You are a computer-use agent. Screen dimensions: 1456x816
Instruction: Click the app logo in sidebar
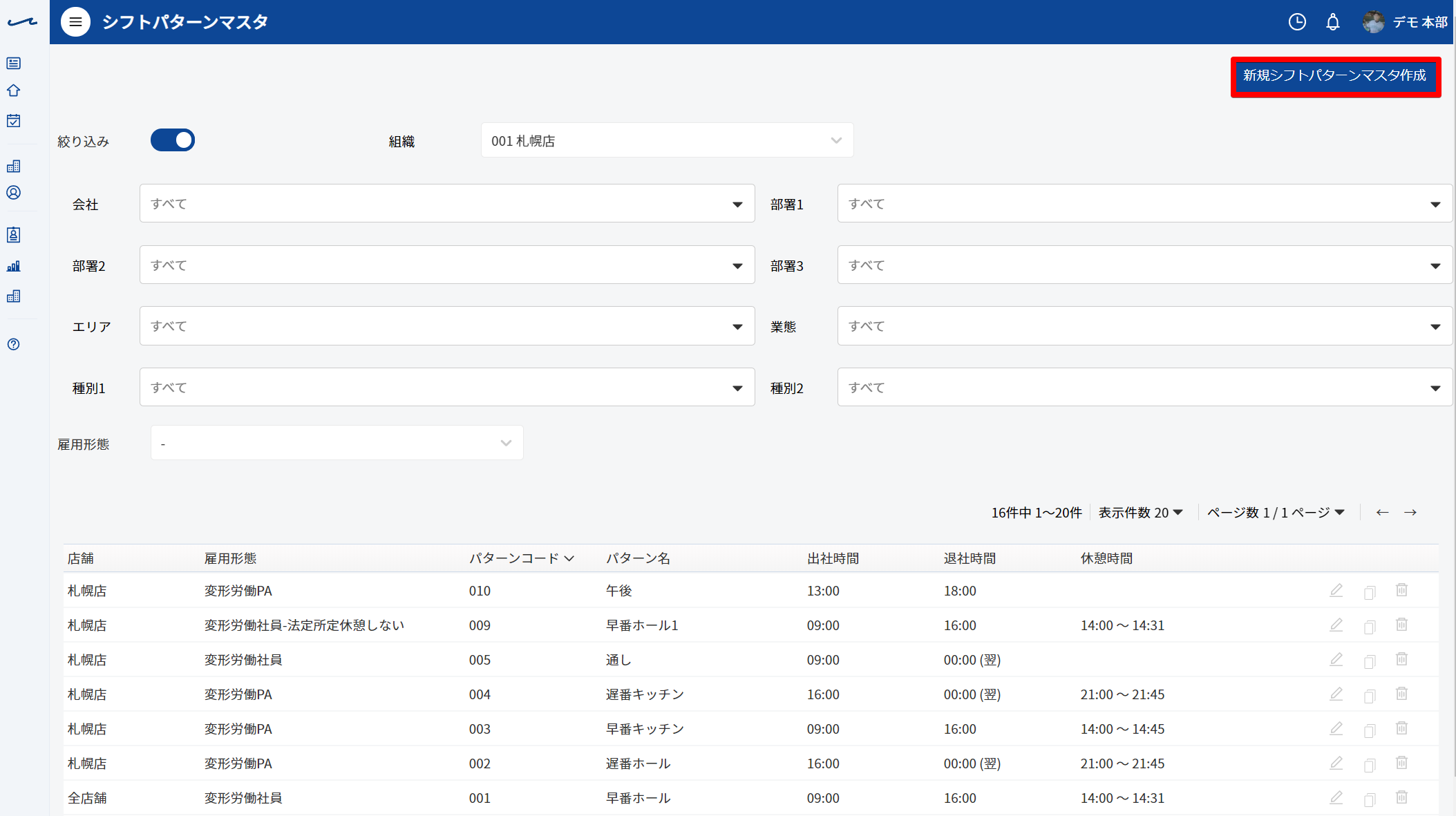(22, 22)
